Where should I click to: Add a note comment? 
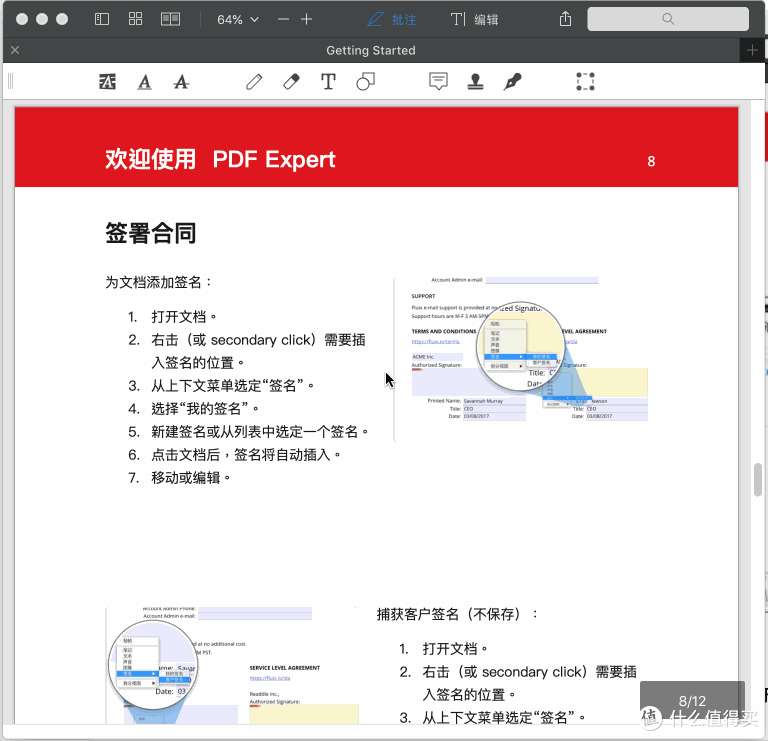438,82
